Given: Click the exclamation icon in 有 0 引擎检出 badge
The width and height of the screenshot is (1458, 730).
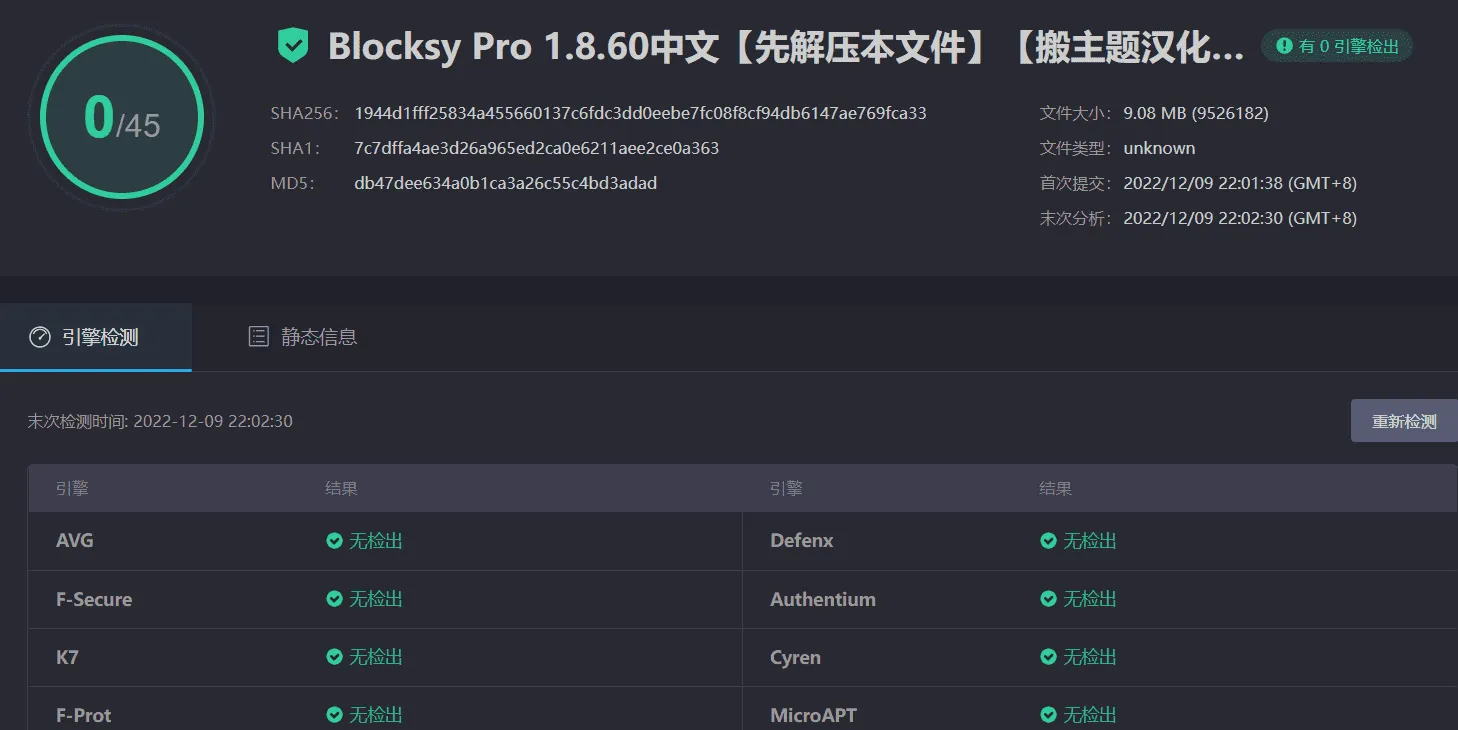Looking at the screenshot, I should [1285, 46].
